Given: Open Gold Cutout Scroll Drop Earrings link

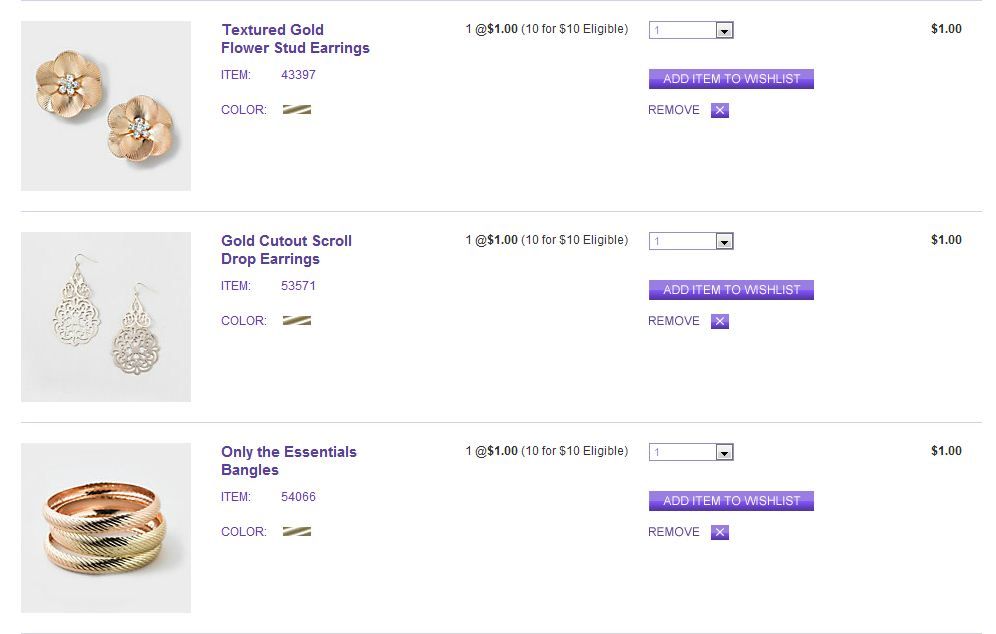Looking at the screenshot, I should [x=286, y=250].
